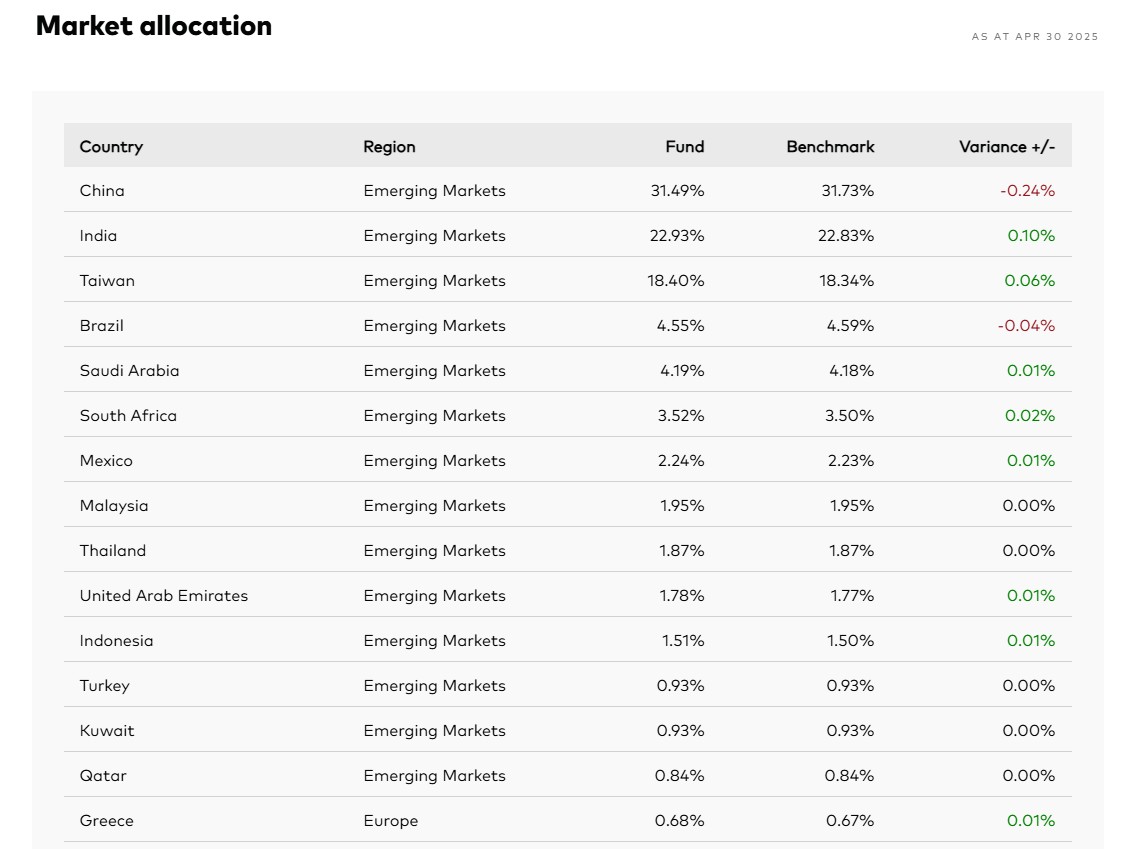Click the Brazil variance value -0.04%

tap(1025, 326)
